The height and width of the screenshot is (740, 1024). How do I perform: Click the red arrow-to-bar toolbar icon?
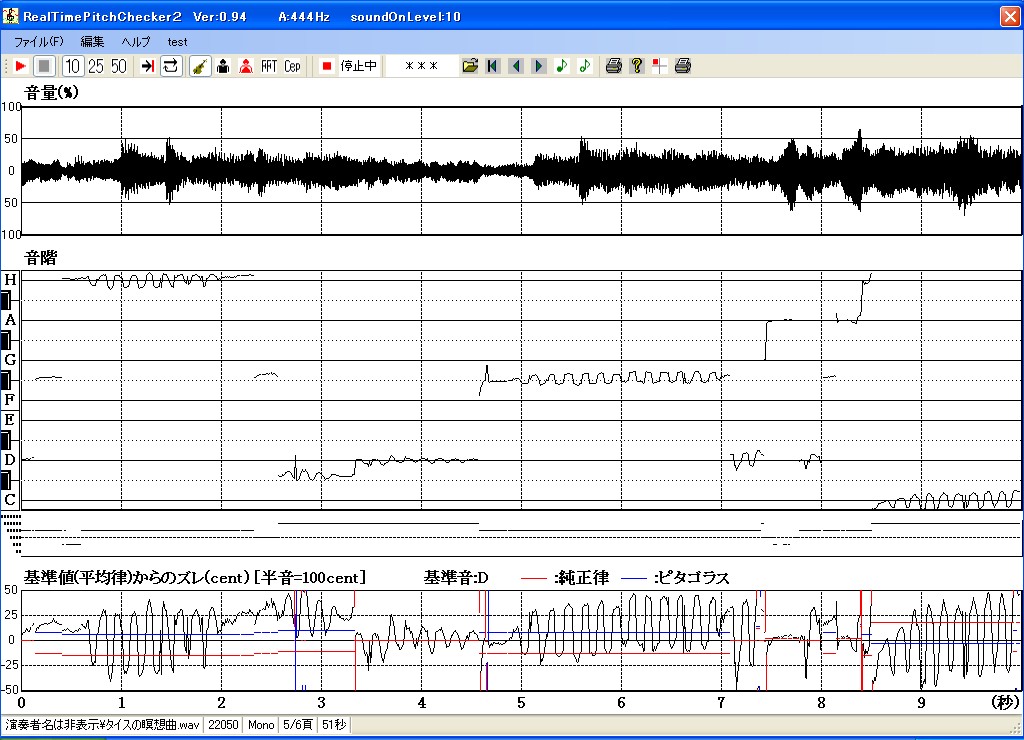point(148,66)
